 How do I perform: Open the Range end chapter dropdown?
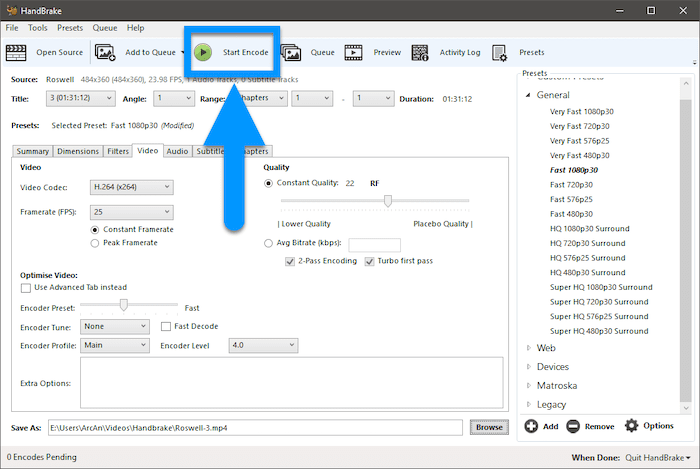(373, 98)
